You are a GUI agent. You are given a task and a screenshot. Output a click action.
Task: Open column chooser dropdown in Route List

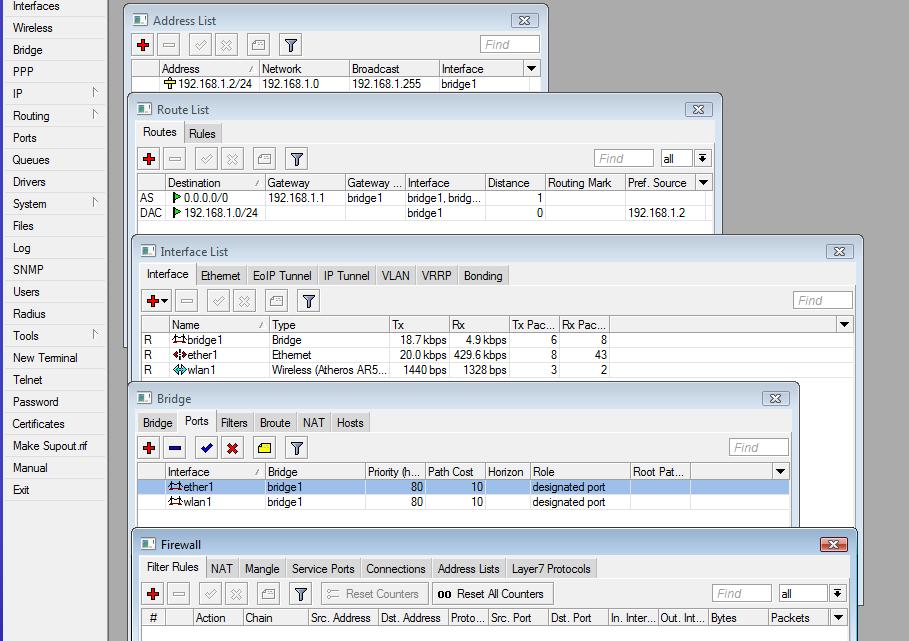(704, 183)
